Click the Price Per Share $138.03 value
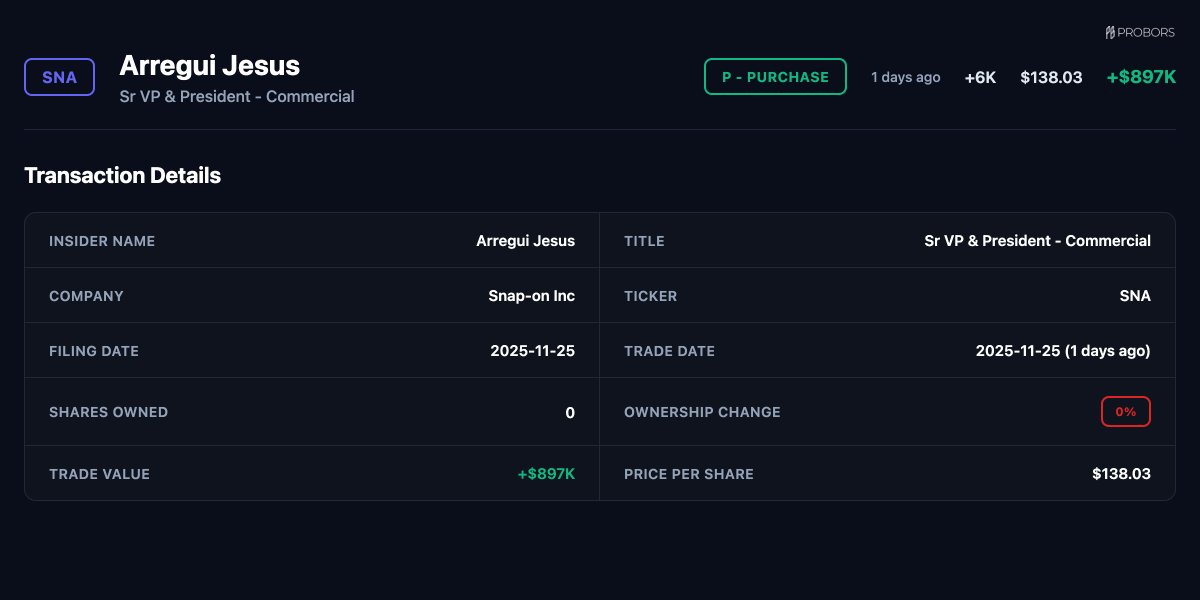 click(x=1121, y=473)
